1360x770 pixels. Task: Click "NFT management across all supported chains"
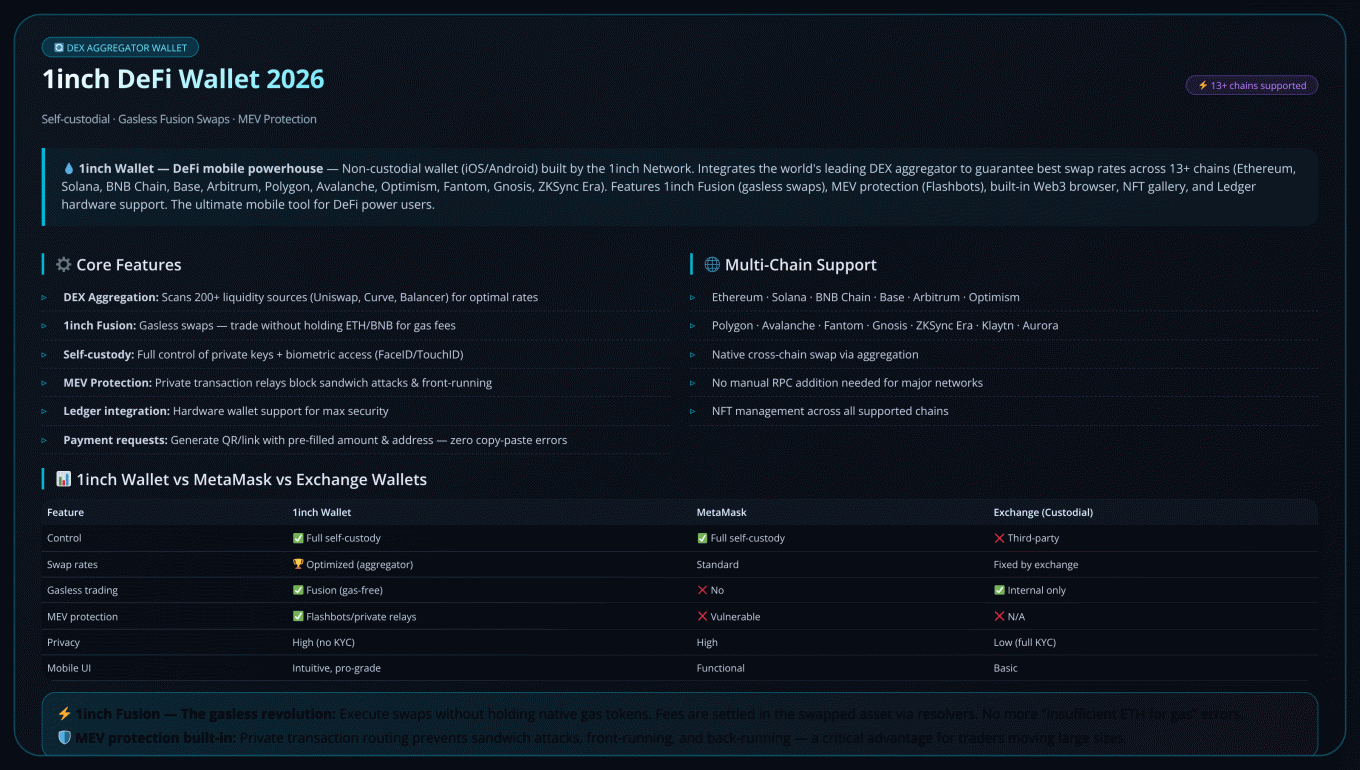coord(1004,411)
